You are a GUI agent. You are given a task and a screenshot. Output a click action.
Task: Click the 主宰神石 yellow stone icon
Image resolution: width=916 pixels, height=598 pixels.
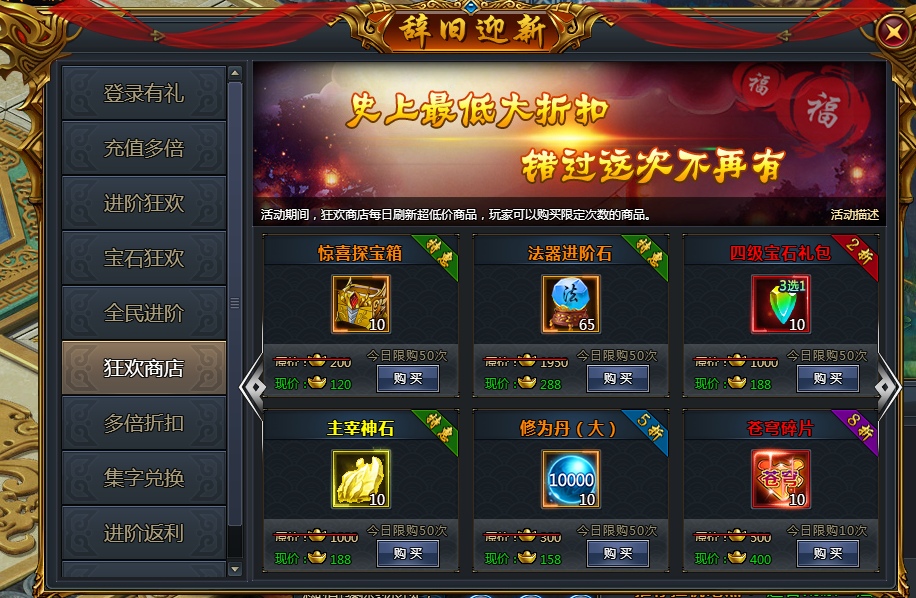click(x=360, y=479)
